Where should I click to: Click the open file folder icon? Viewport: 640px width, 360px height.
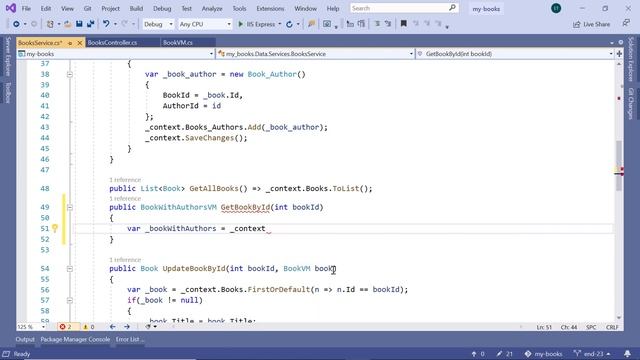68,24
